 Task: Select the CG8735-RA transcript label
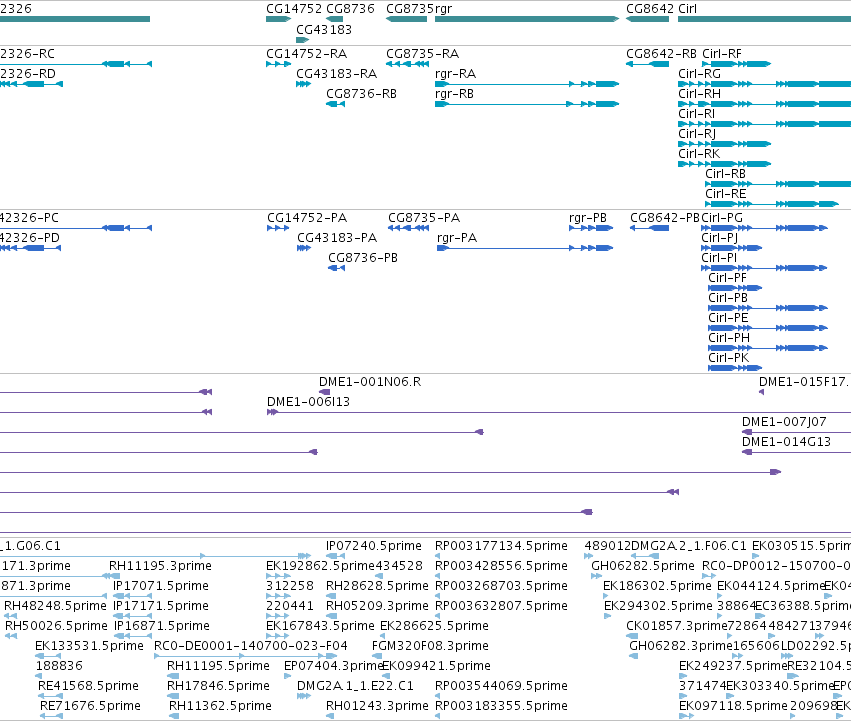point(422,54)
